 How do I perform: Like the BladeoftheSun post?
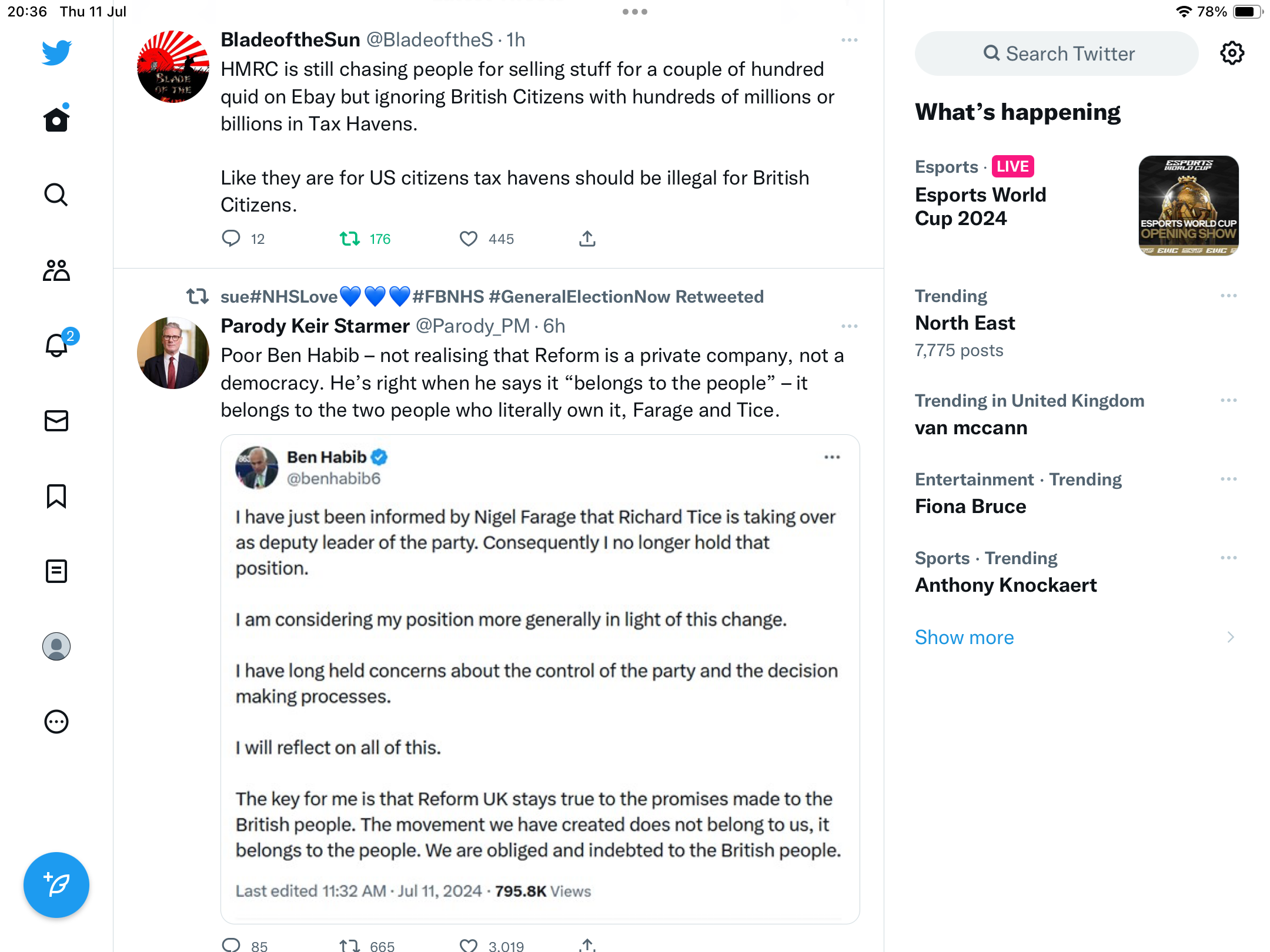click(x=469, y=239)
